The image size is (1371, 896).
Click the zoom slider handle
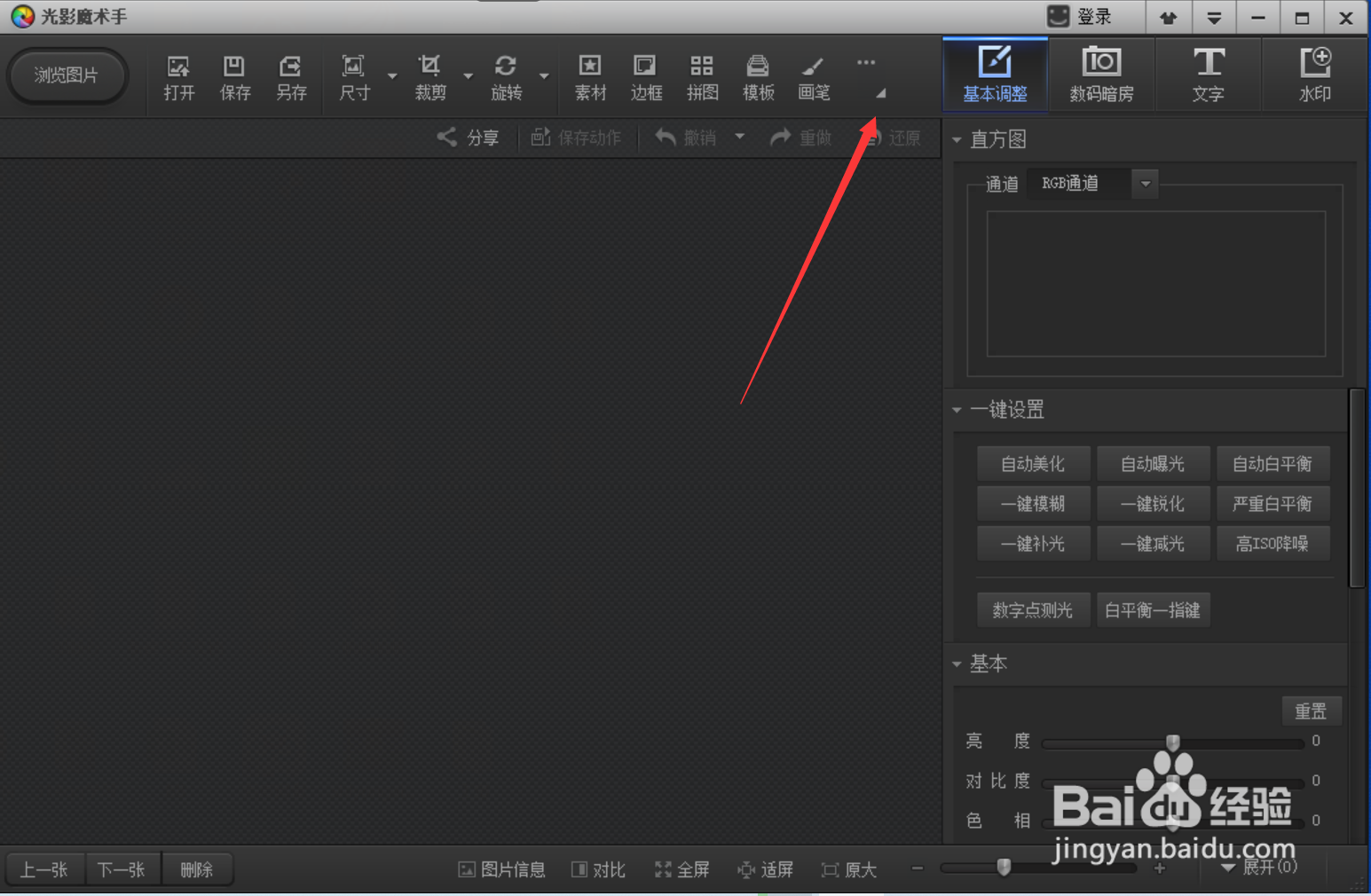(1004, 867)
